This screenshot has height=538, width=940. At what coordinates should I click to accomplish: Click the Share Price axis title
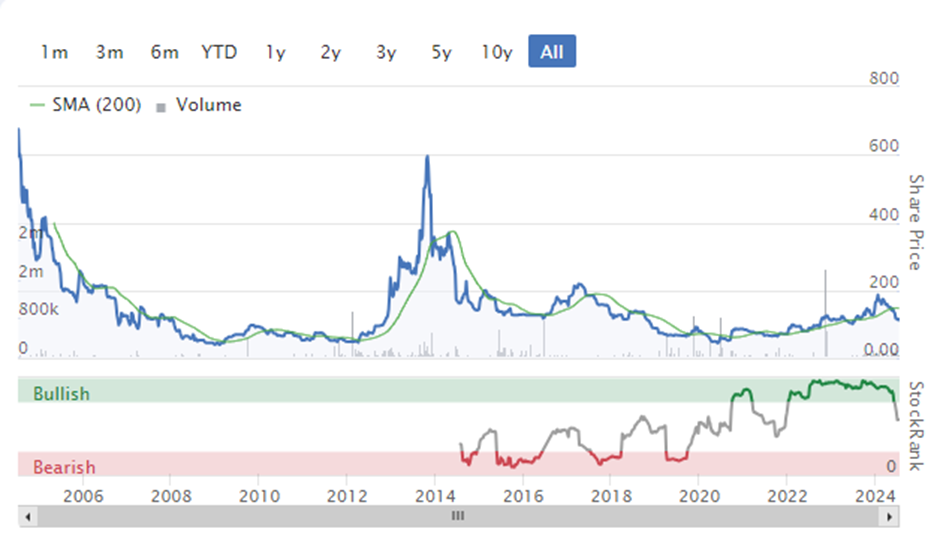tap(915, 222)
